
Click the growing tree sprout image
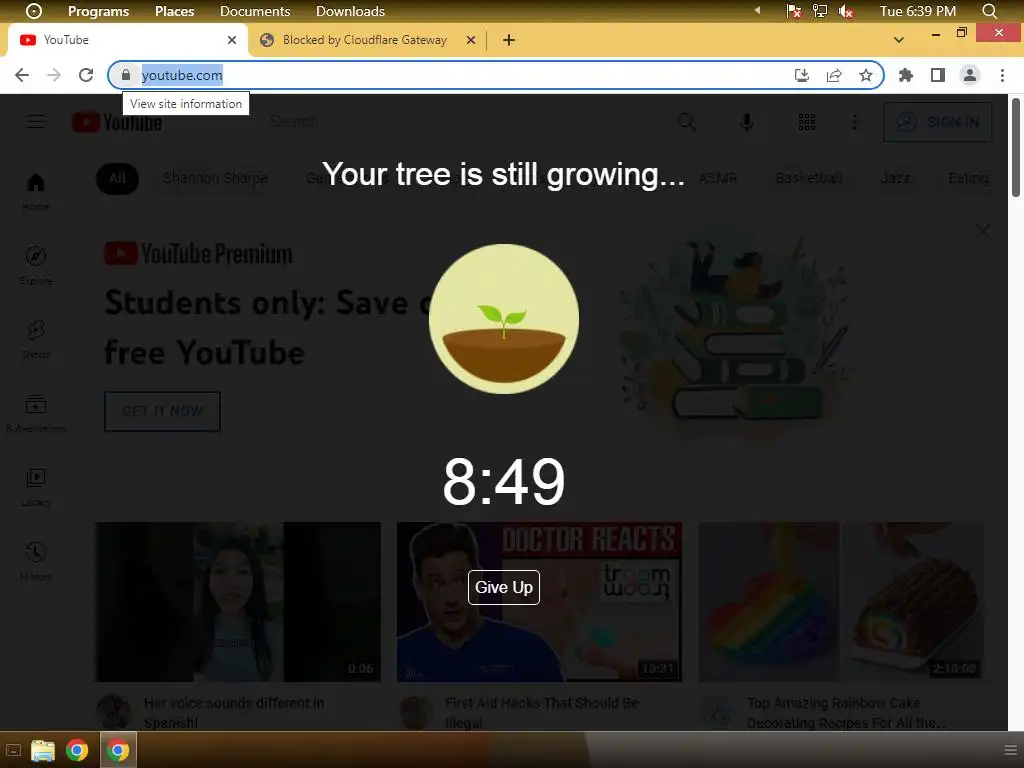click(x=504, y=319)
